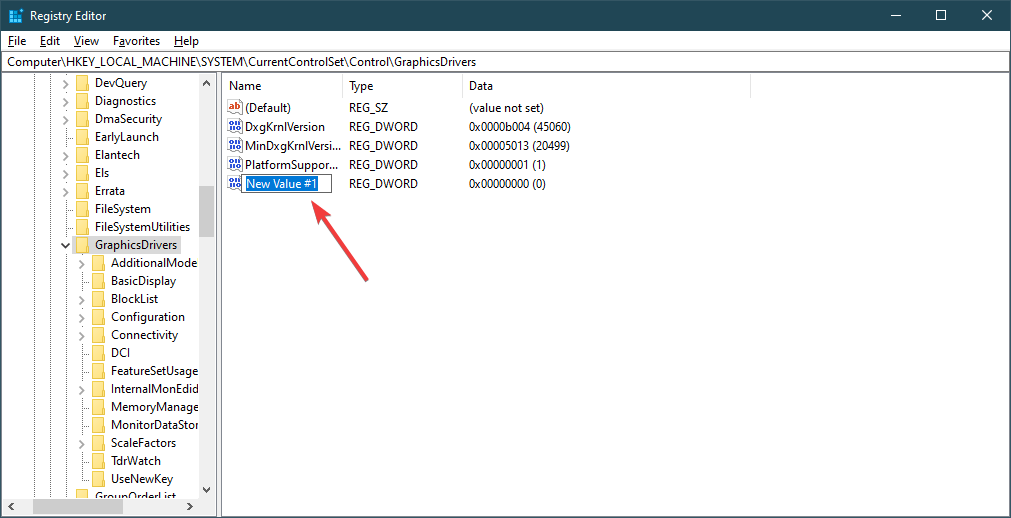Select the DxgKrnlVersion value name
The image size is (1011, 518).
click(285, 126)
